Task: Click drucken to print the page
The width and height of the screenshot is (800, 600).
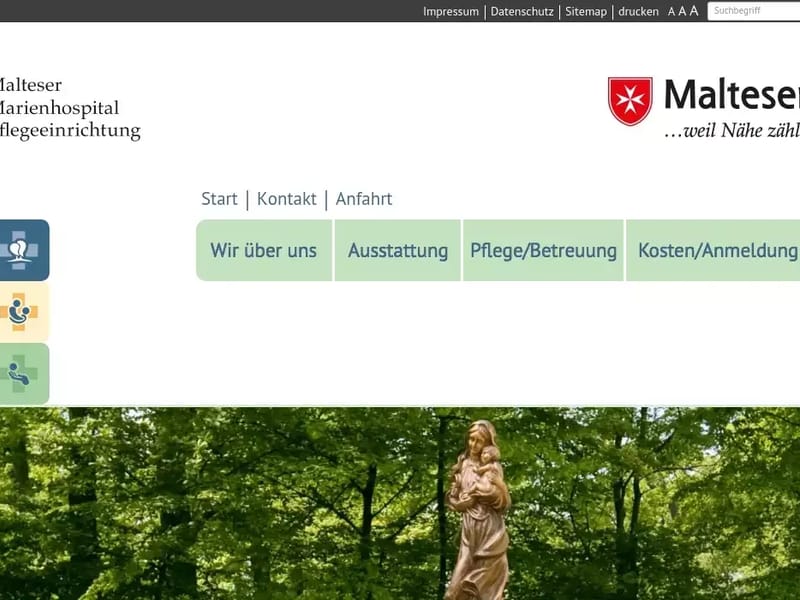Action: [638, 12]
